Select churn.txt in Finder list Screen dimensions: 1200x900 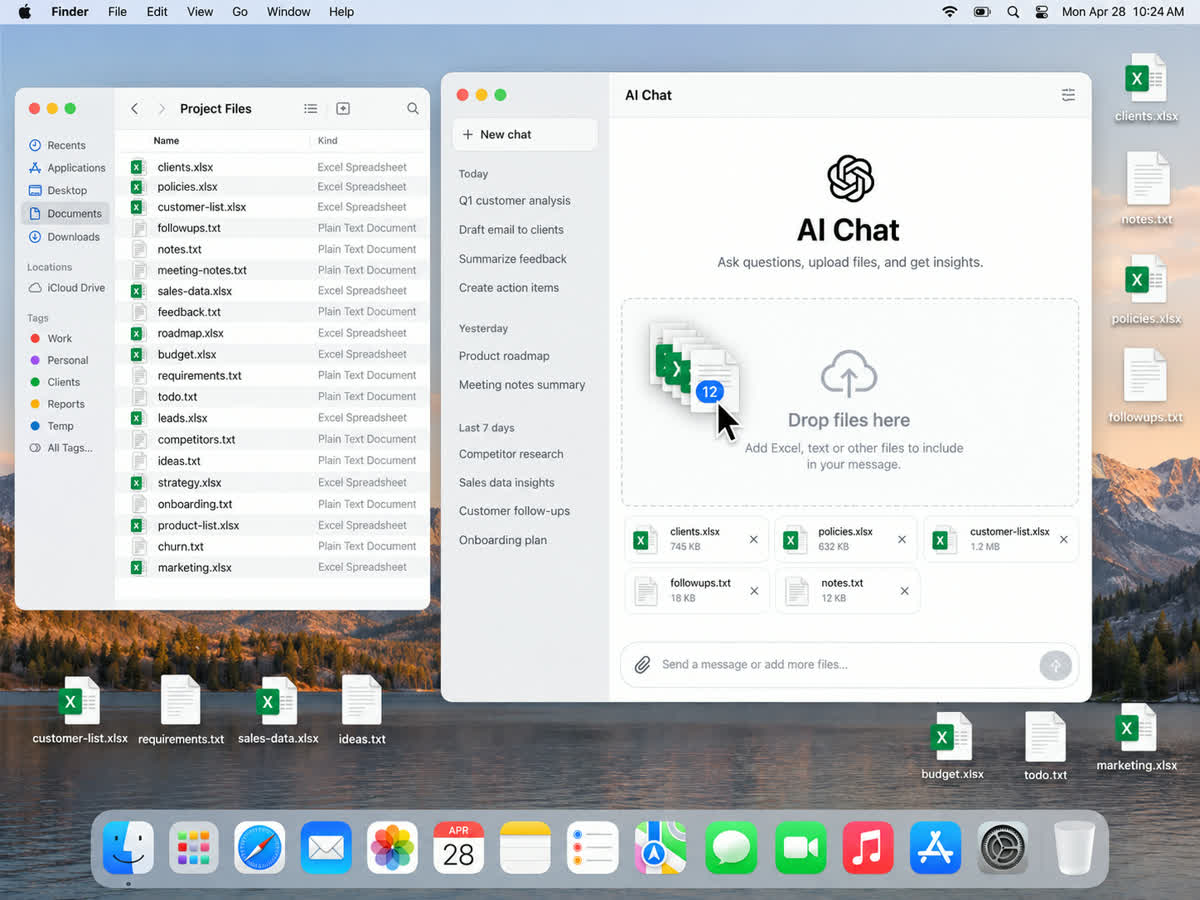pos(273,546)
